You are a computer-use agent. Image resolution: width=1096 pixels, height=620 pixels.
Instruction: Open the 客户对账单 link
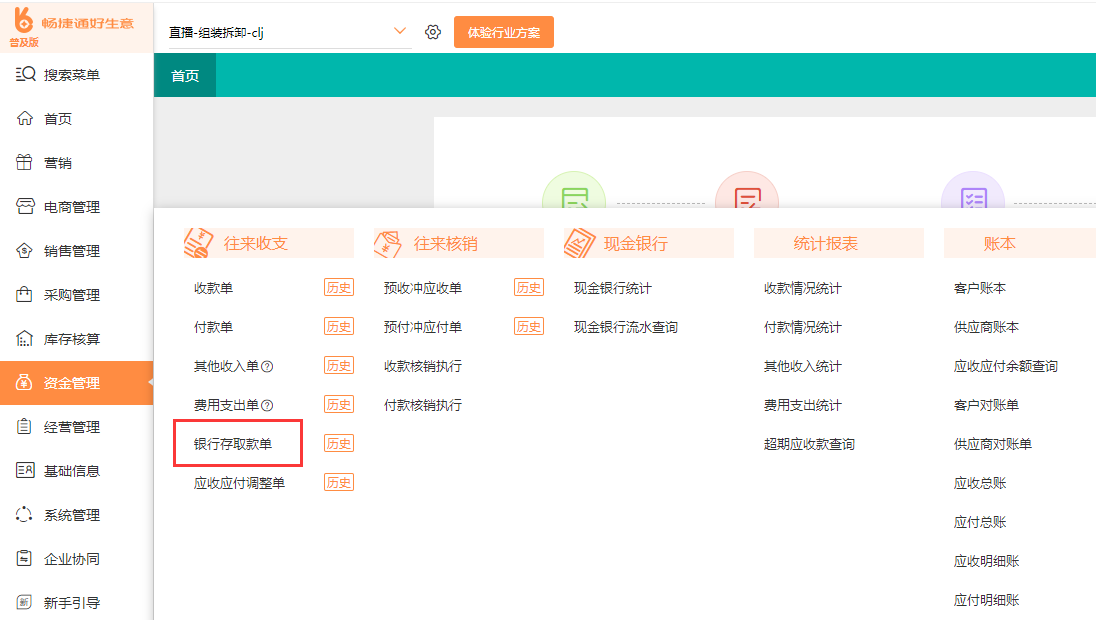point(986,405)
